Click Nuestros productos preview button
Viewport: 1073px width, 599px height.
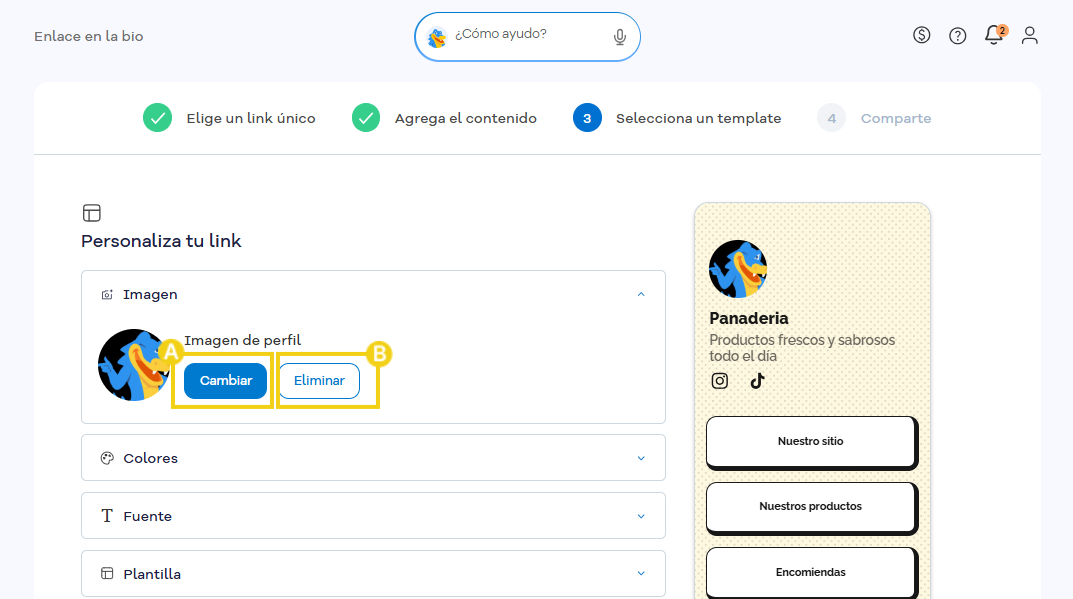(x=811, y=507)
